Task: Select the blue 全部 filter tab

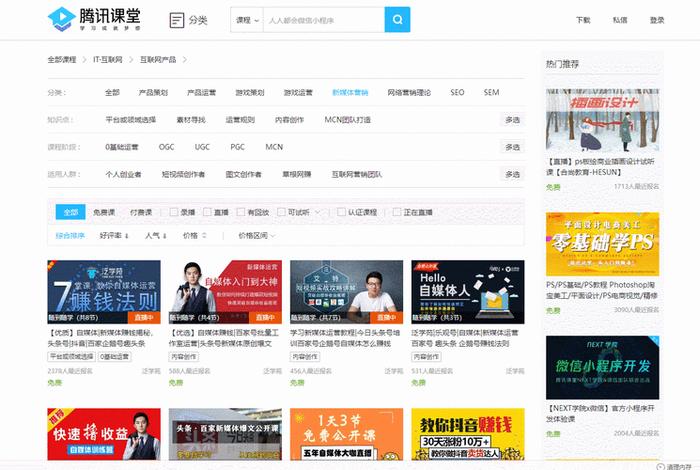Action: [71, 212]
